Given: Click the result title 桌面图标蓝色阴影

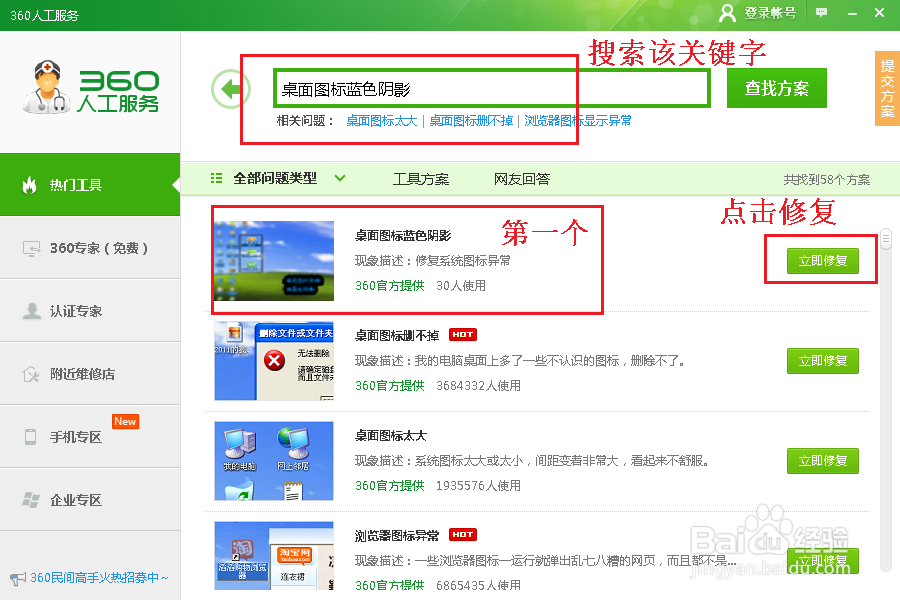Looking at the screenshot, I should click(403, 235).
